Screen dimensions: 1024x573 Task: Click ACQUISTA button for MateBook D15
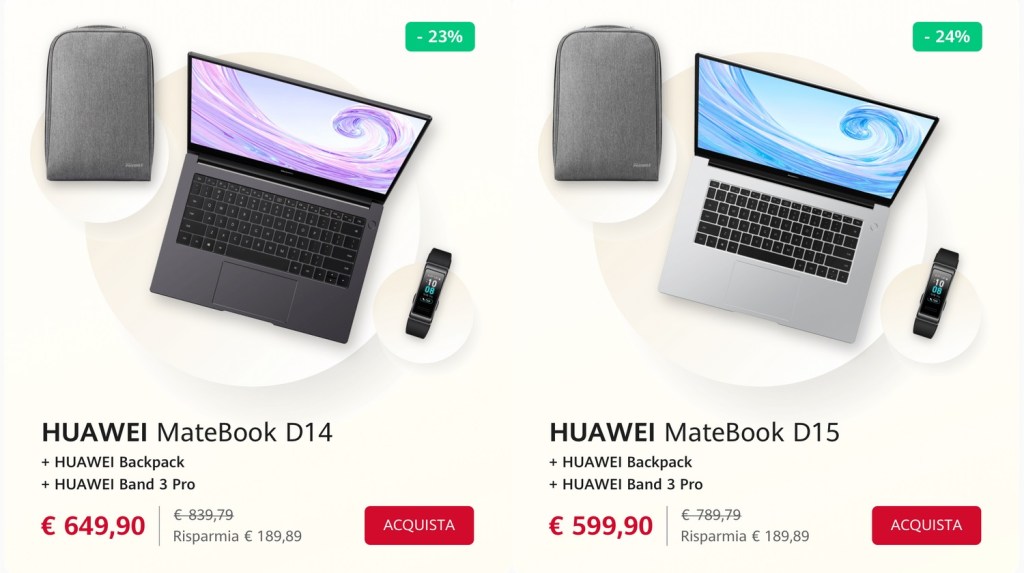pyautogui.click(x=926, y=525)
